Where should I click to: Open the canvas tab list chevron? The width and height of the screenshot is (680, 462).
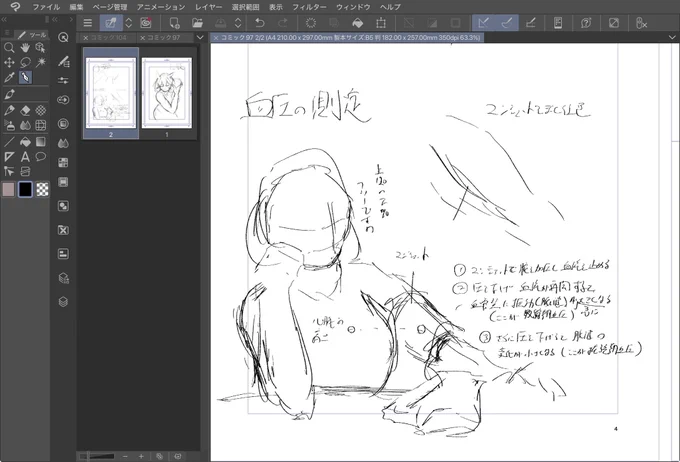click(x=672, y=37)
